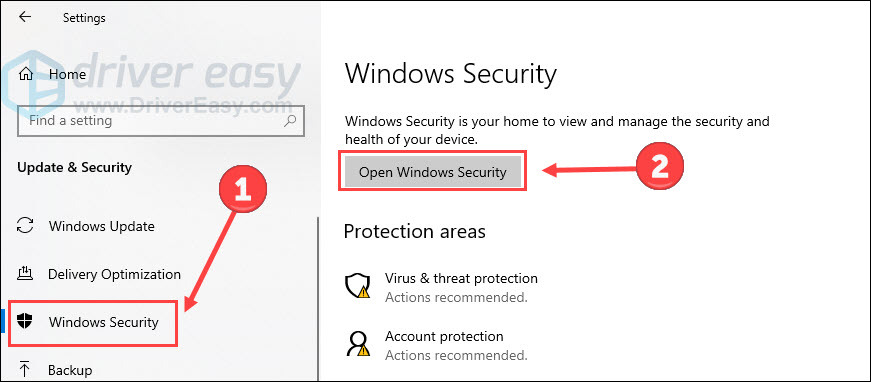Screen dimensions: 871x382
Task: Open the Home settings page
Action: (67, 74)
